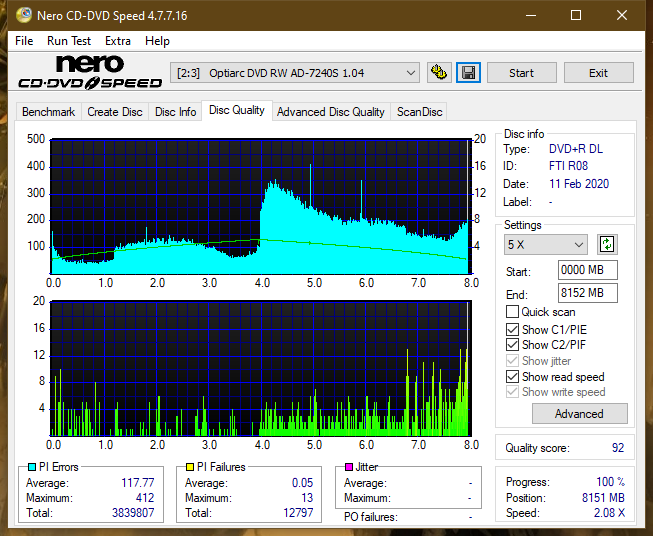Click the cyan PI Errors color swatch
The image size is (653, 536).
pos(32,467)
